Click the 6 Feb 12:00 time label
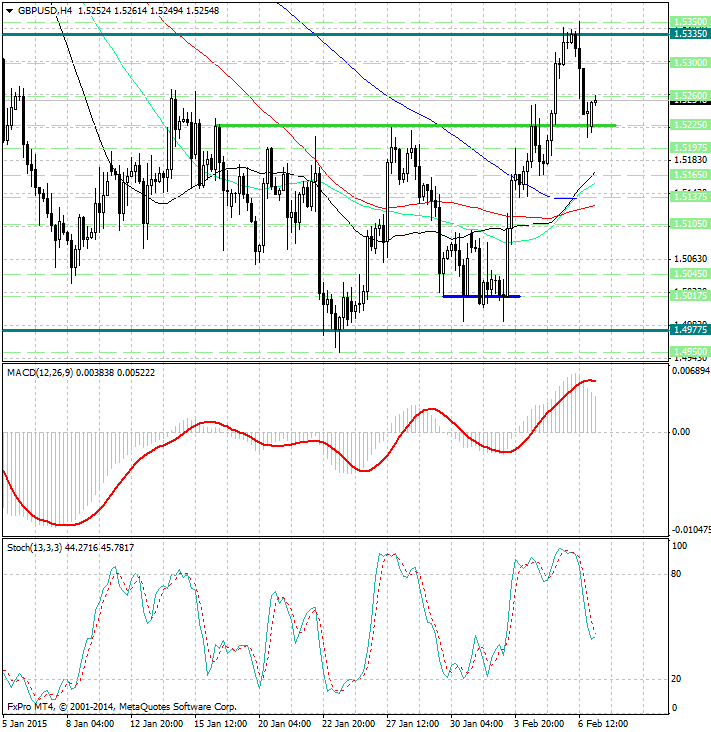This screenshot has height=732, width=711. pyautogui.click(x=603, y=724)
